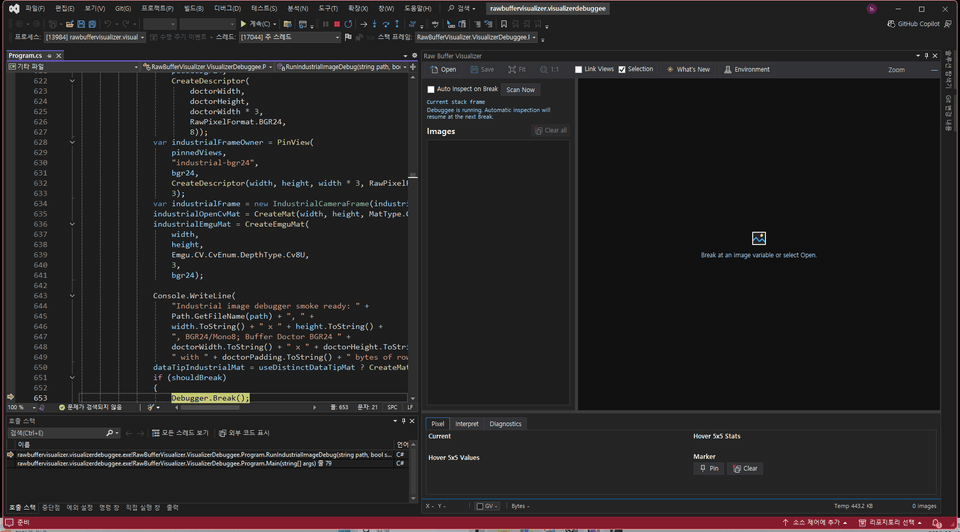
Task: Open the 100 % editor zoom dropdown
Action: (21, 407)
